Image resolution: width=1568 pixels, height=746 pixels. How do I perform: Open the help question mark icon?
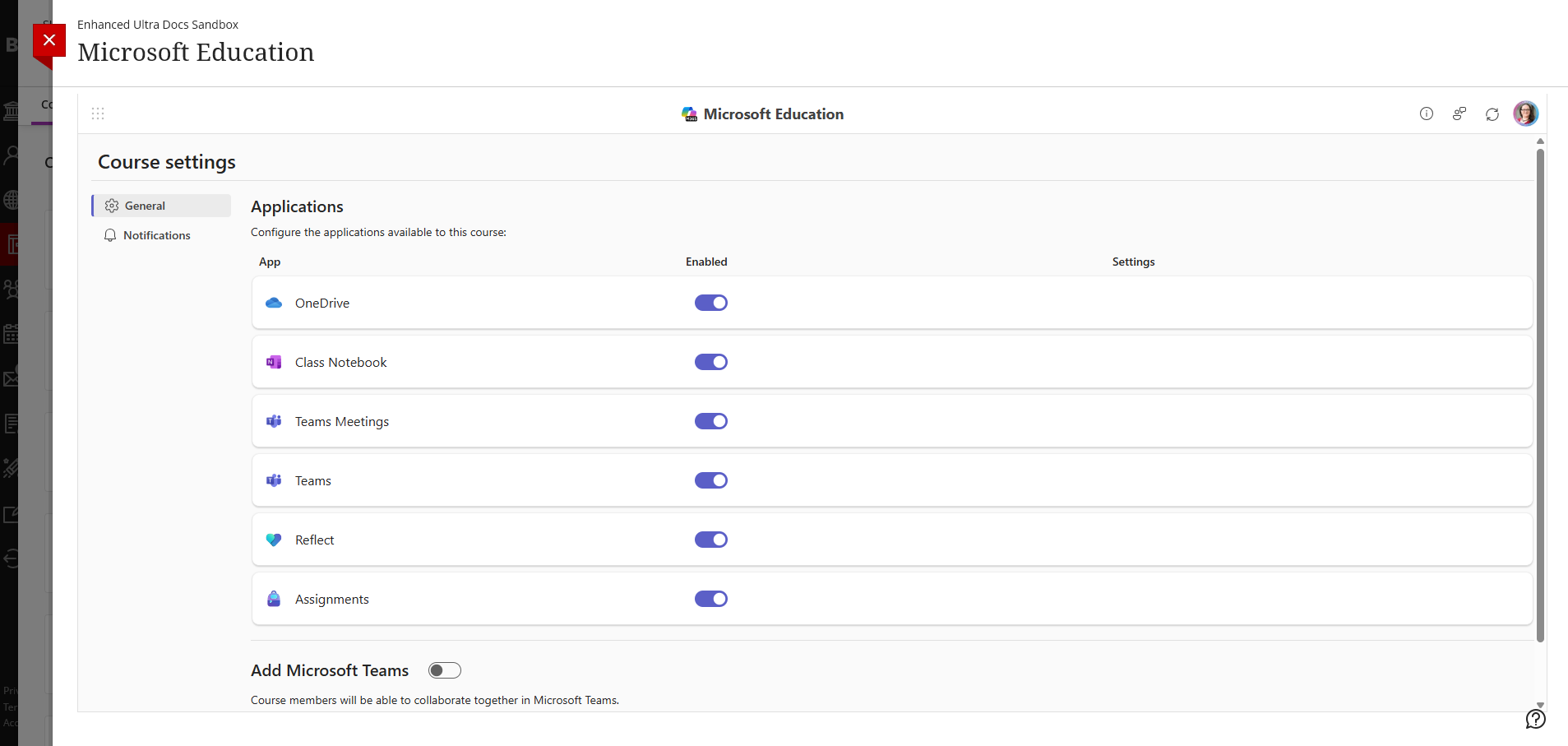click(x=1535, y=719)
